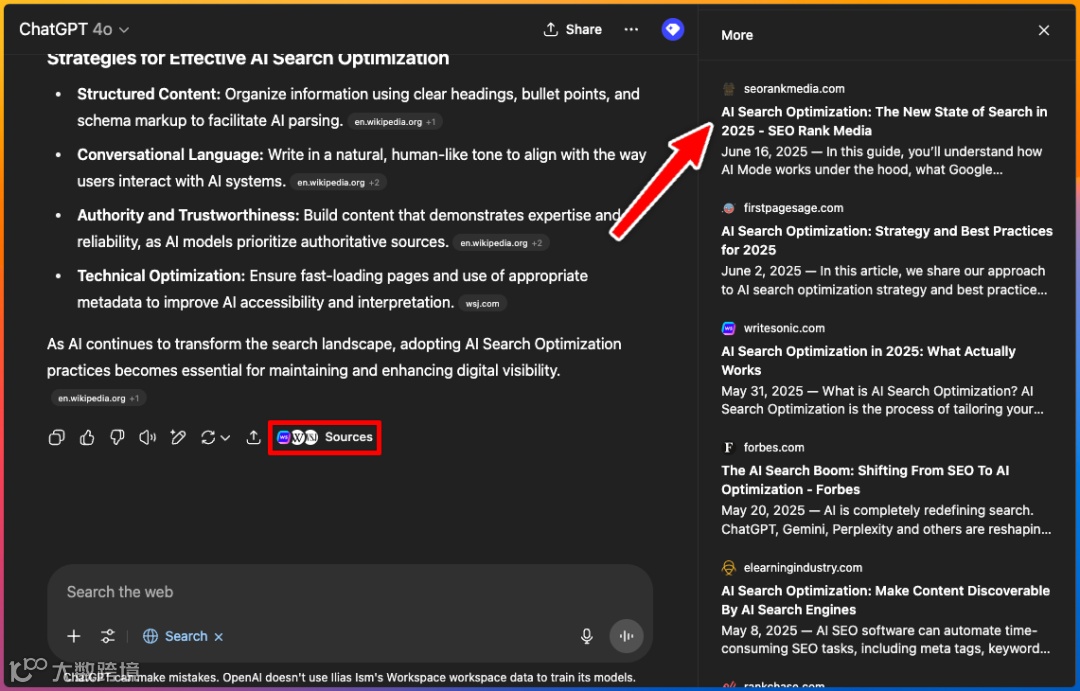Click the Search globe chip
The width and height of the screenshot is (1080, 691).
[175, 636]
